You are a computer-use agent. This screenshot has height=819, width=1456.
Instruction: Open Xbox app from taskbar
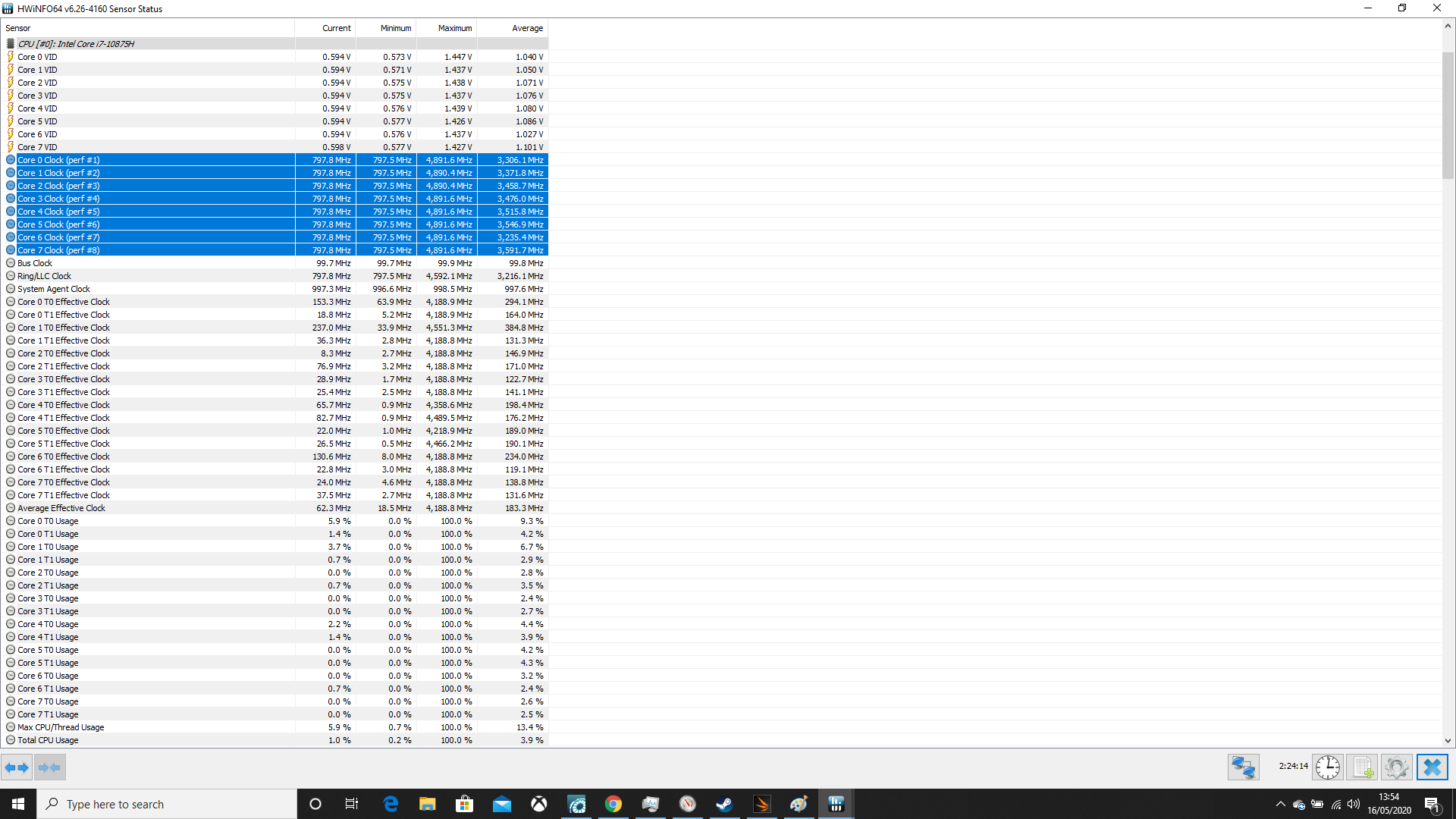click(x=539, y=804)
